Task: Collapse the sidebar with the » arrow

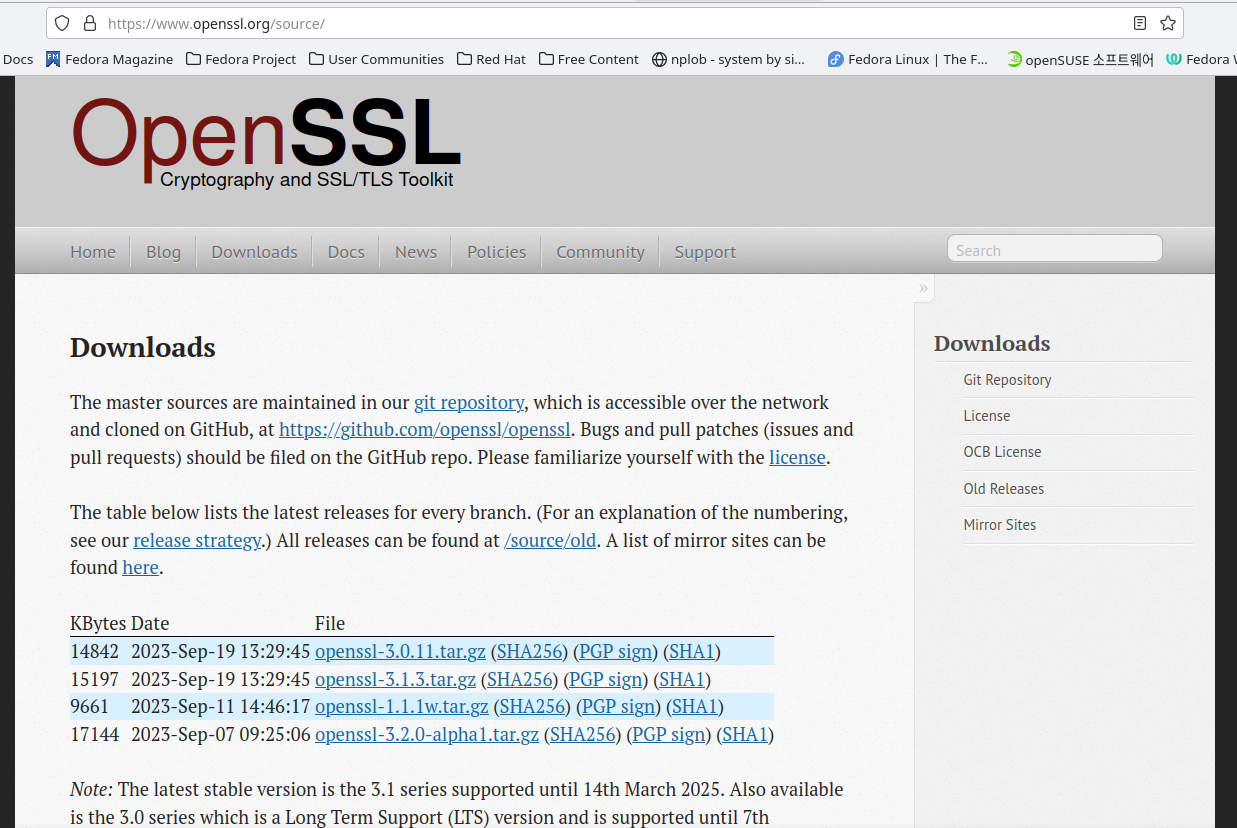Action: coord(924,288)
